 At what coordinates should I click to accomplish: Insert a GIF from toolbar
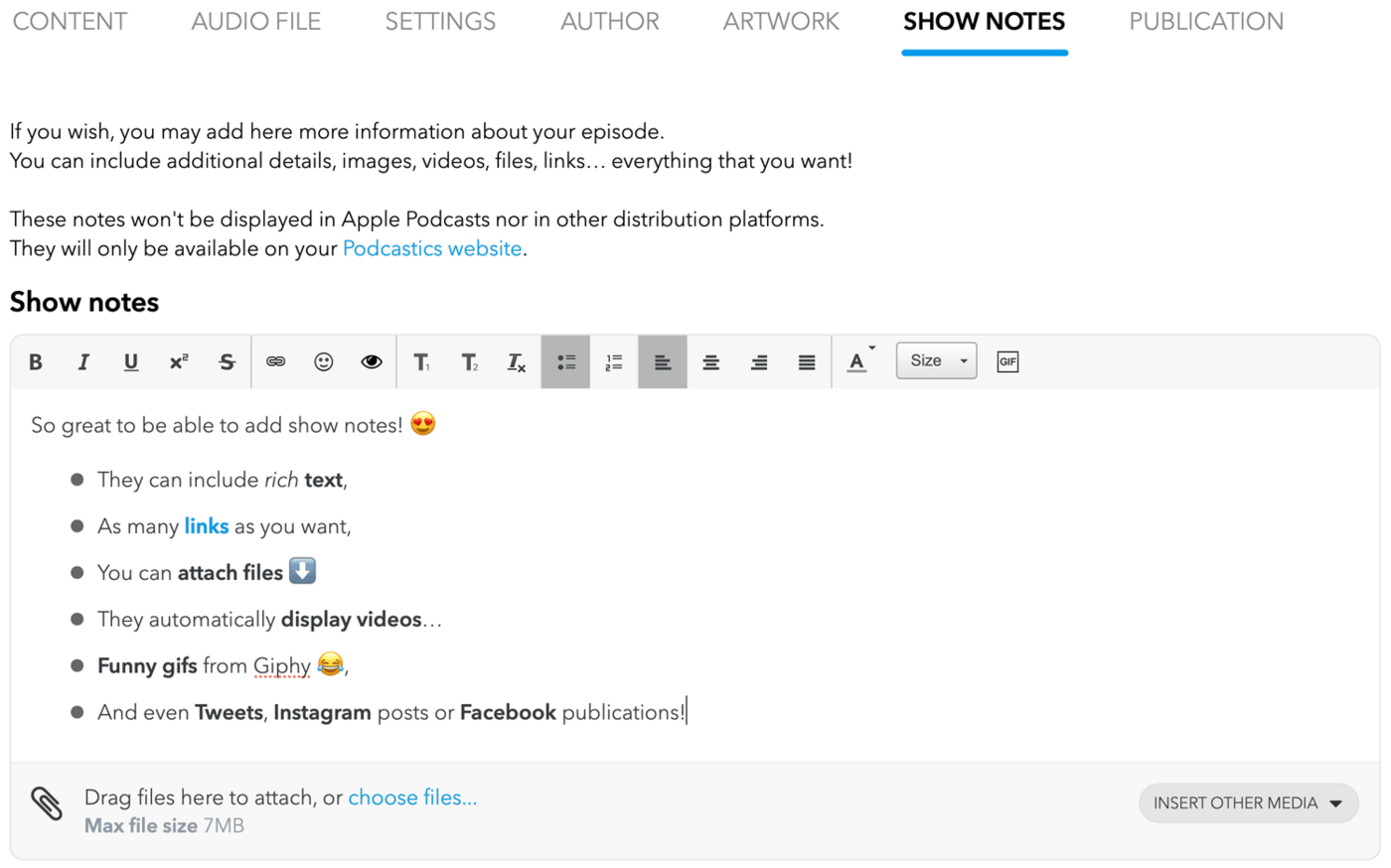tap(1007, 362)
